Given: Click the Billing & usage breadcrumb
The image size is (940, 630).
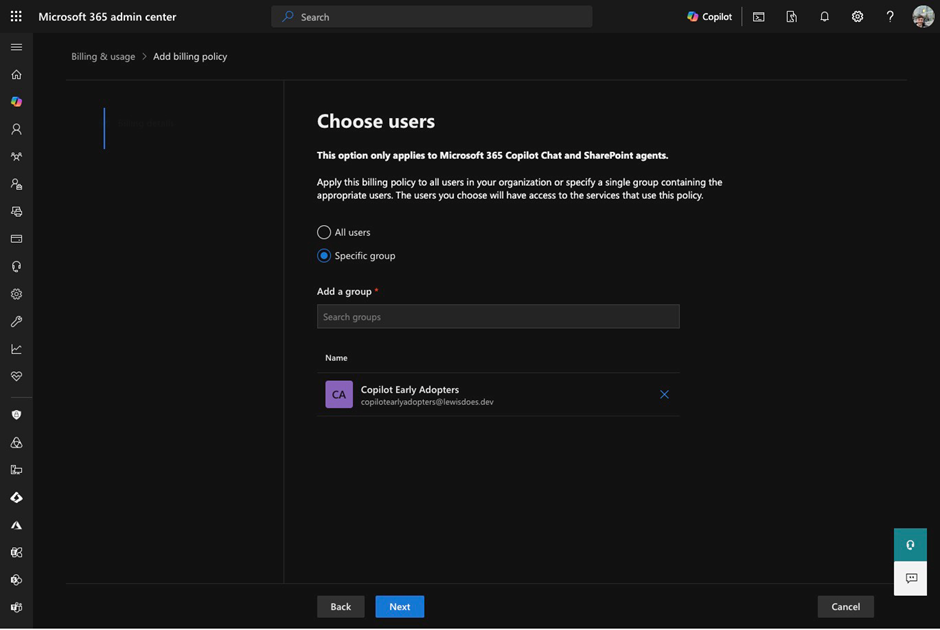Looking at the screenshot, I should [x=103, y=57].
